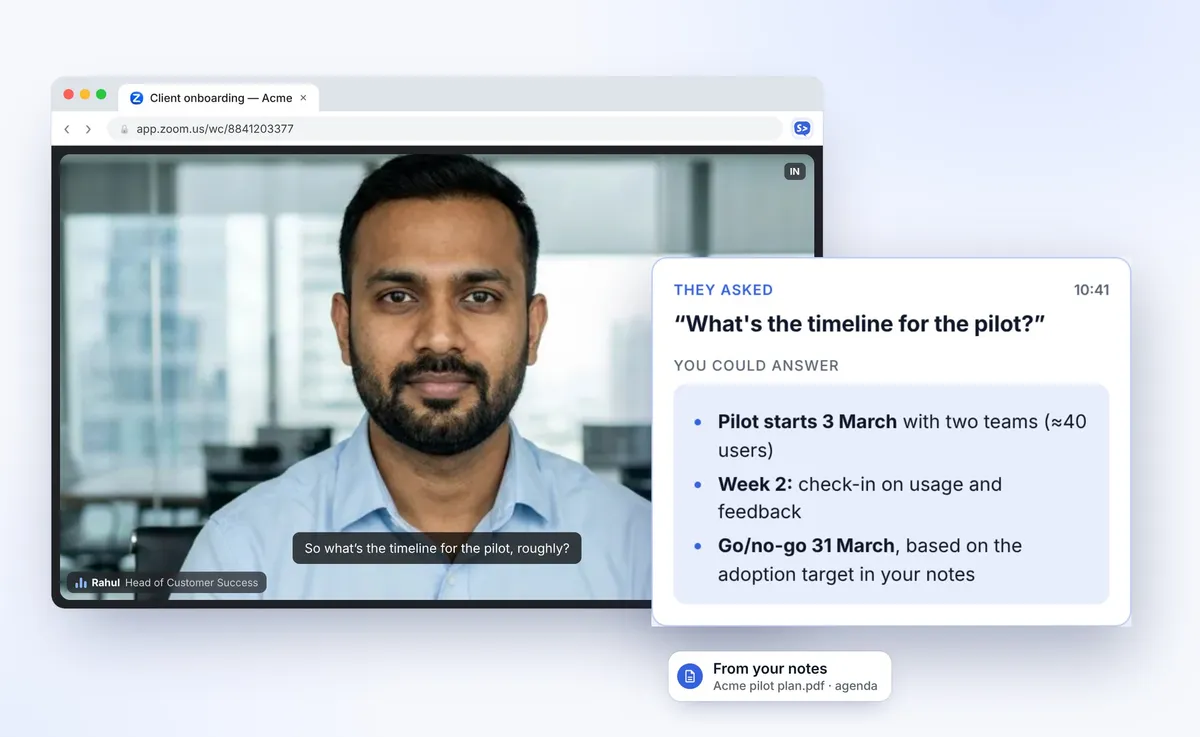Image resolution: width=1200 pixels, height=737 pixels.
Task: Go forward using the browser forward arrow
Action: point(88,129)
